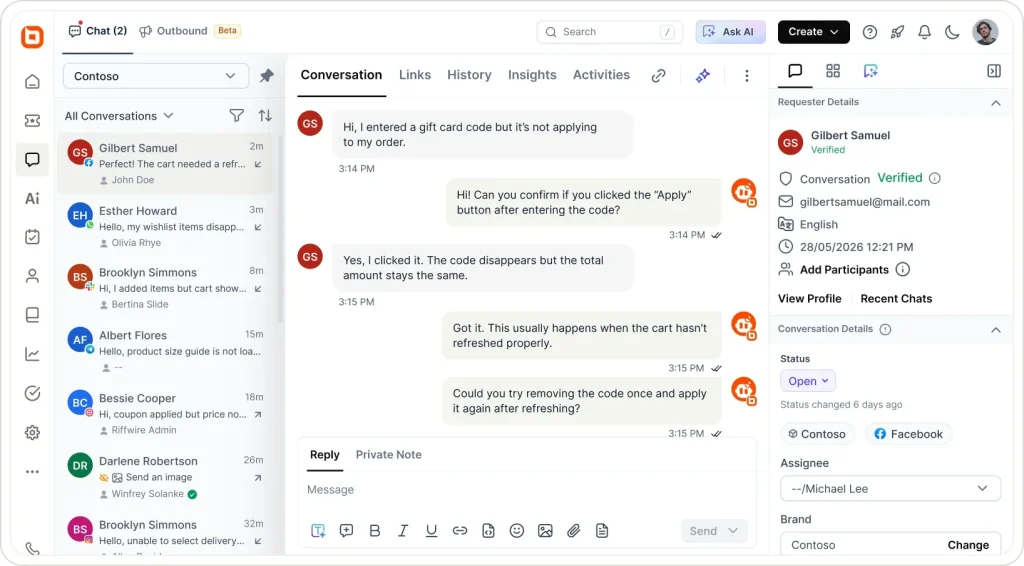Toggle underline formatting in reply editor
This screenshot has width=1024, height=566.
432,531
